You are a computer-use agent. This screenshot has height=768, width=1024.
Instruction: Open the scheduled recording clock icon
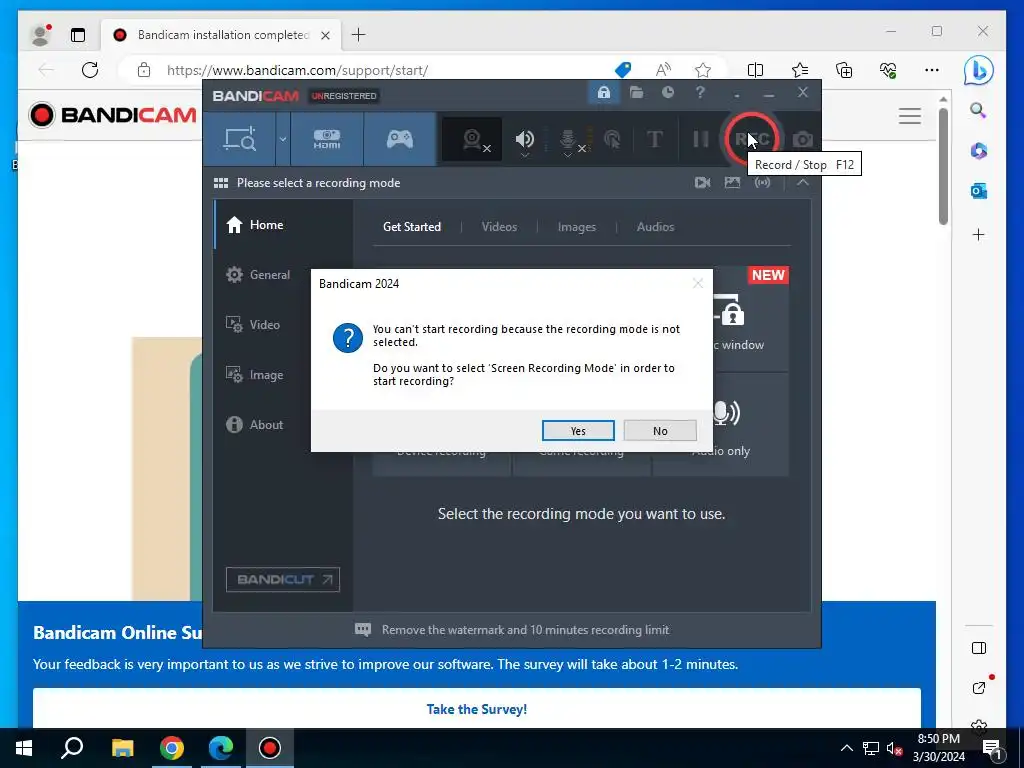(x=667, y=93)
